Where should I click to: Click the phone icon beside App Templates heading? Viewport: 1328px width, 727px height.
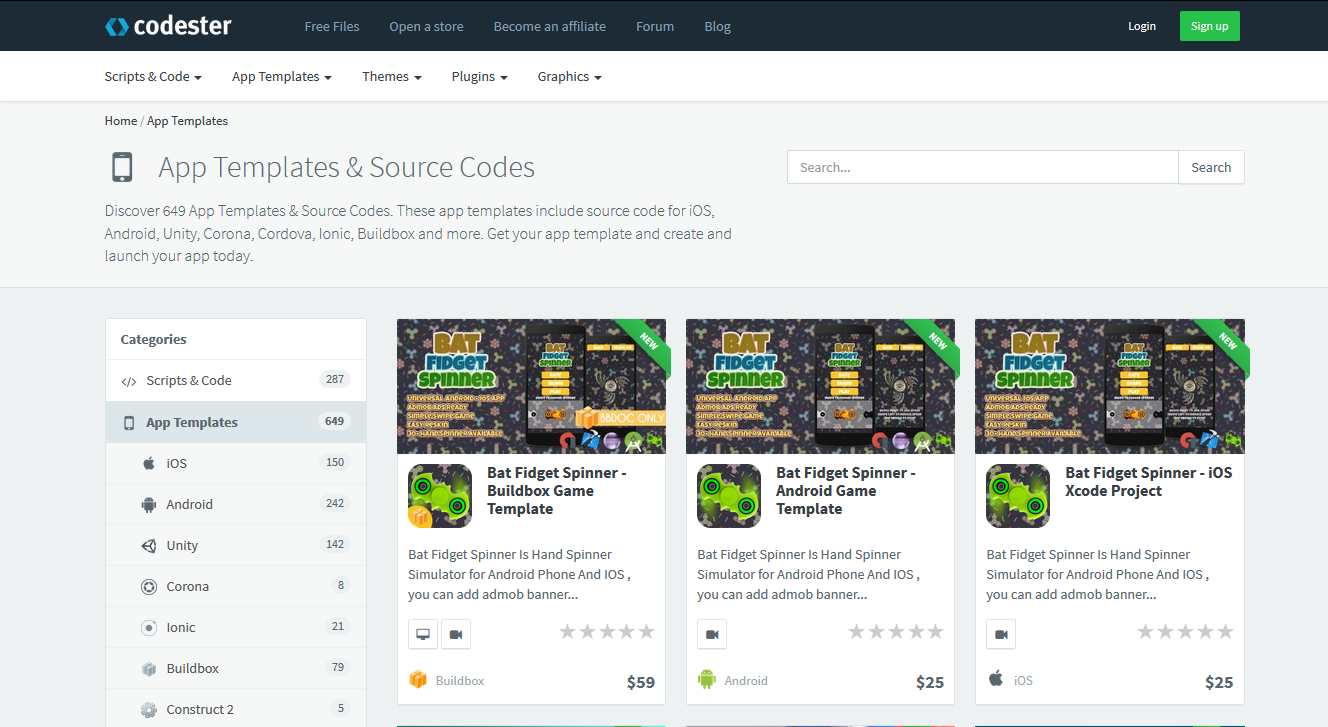[x=122, y=166]
